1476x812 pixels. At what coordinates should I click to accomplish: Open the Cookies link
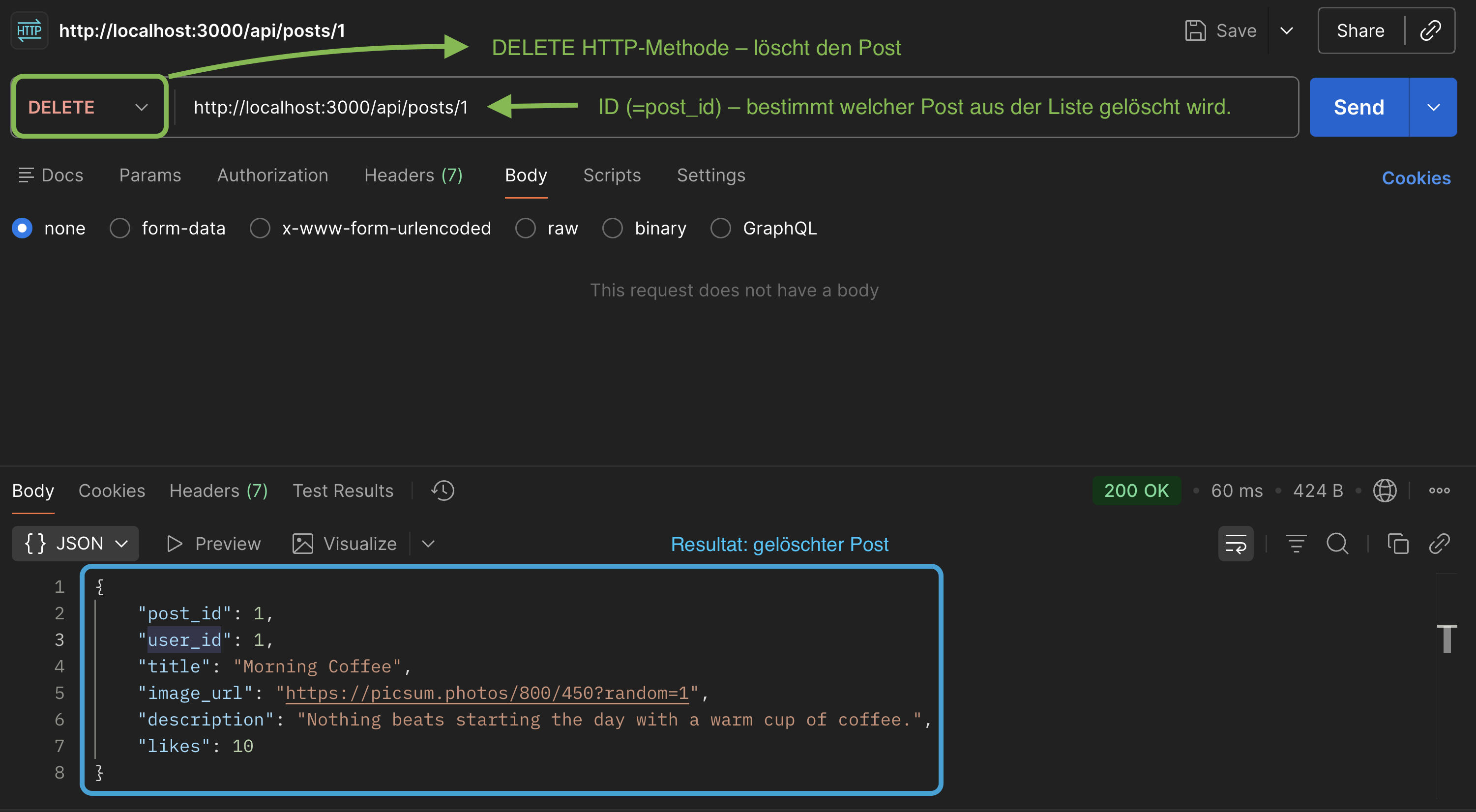coord(1416,178)
